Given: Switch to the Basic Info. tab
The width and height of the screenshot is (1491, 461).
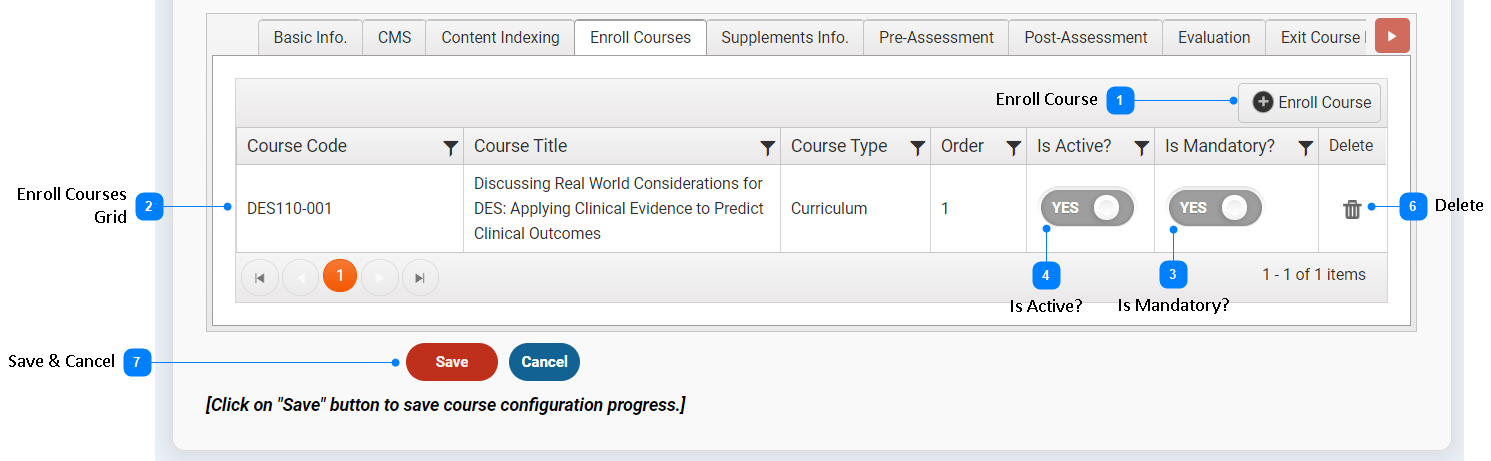Looking at the screenshot, I should click(310, 38).
